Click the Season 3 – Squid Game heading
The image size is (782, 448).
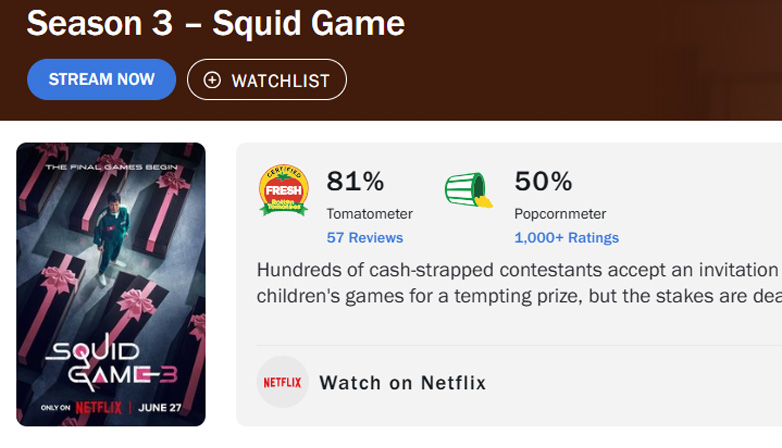pyautogui.click(x=215, y=23)
